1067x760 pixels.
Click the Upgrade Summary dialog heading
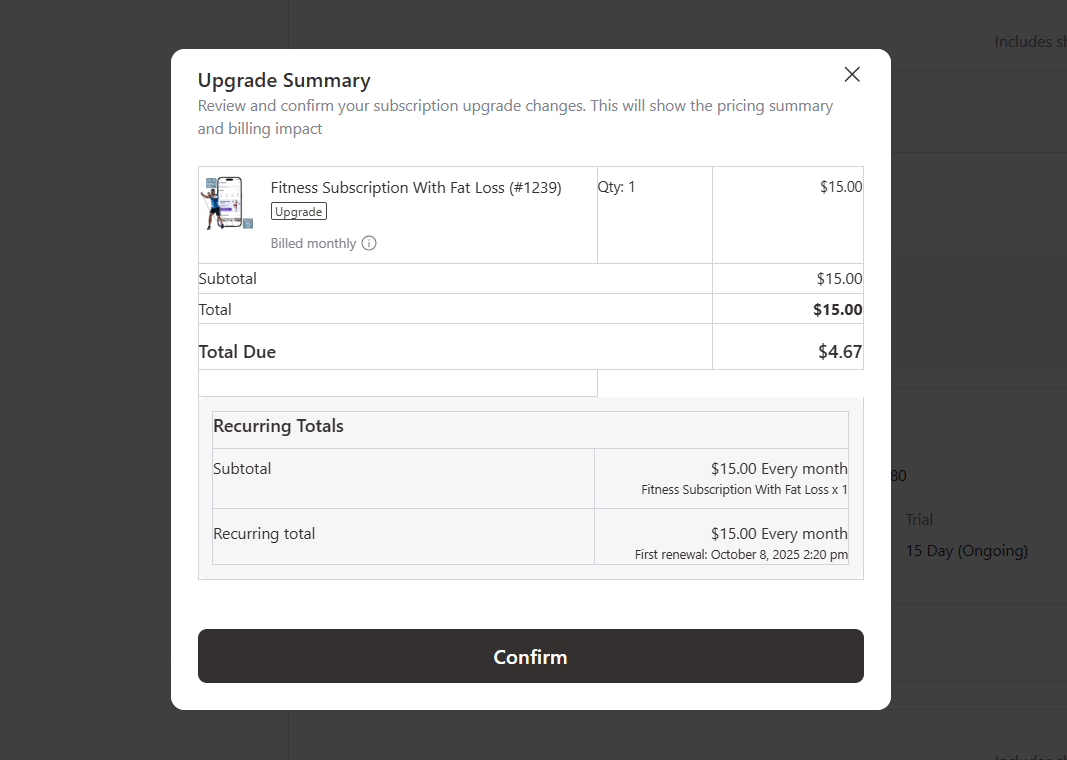click(x=284, y=80)
